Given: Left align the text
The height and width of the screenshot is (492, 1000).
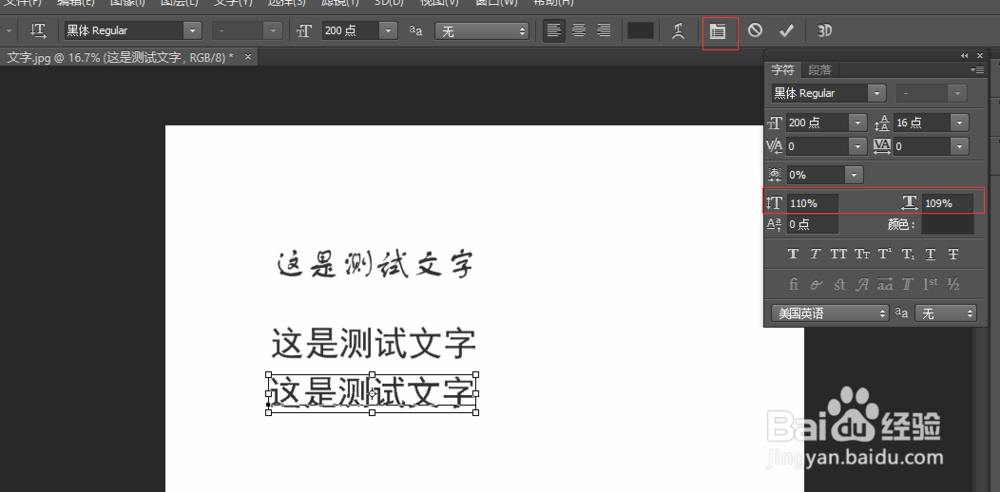Looking at the screenshot, I should coord(554,31).
